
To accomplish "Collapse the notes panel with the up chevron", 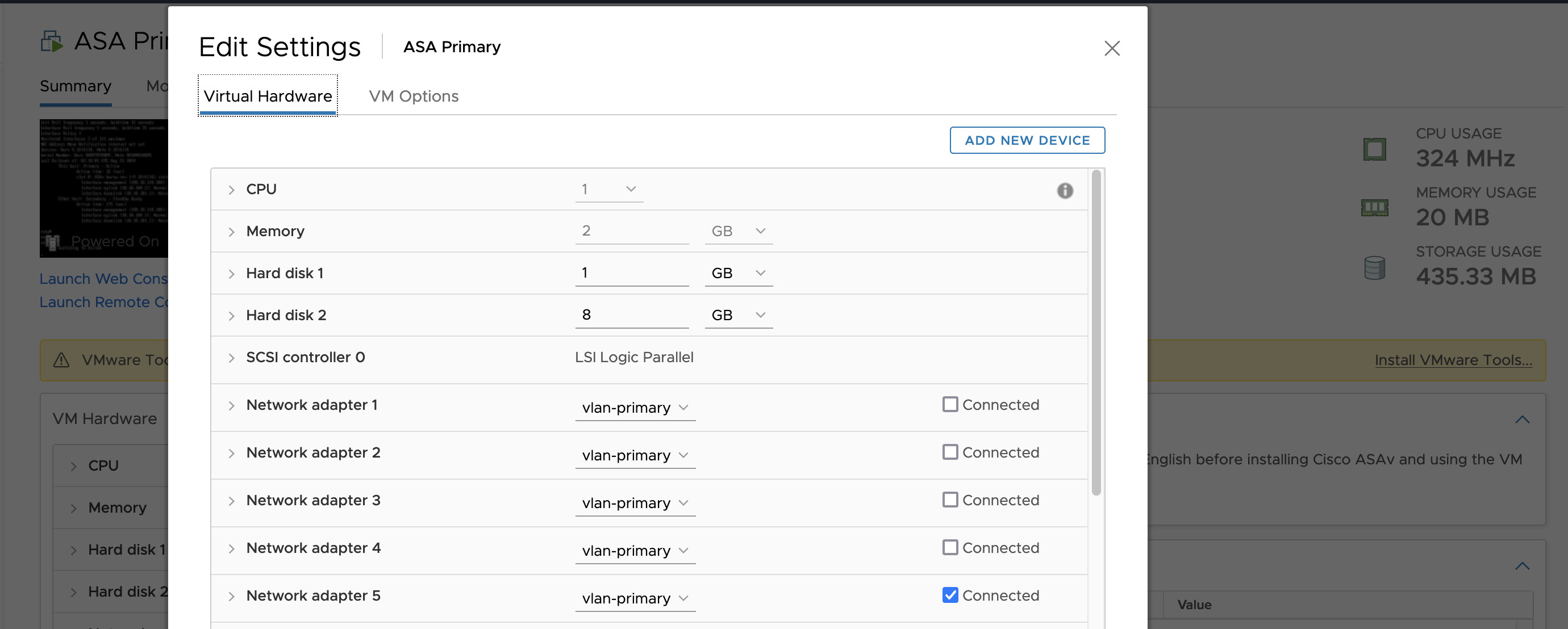I will pos(1522,419).
